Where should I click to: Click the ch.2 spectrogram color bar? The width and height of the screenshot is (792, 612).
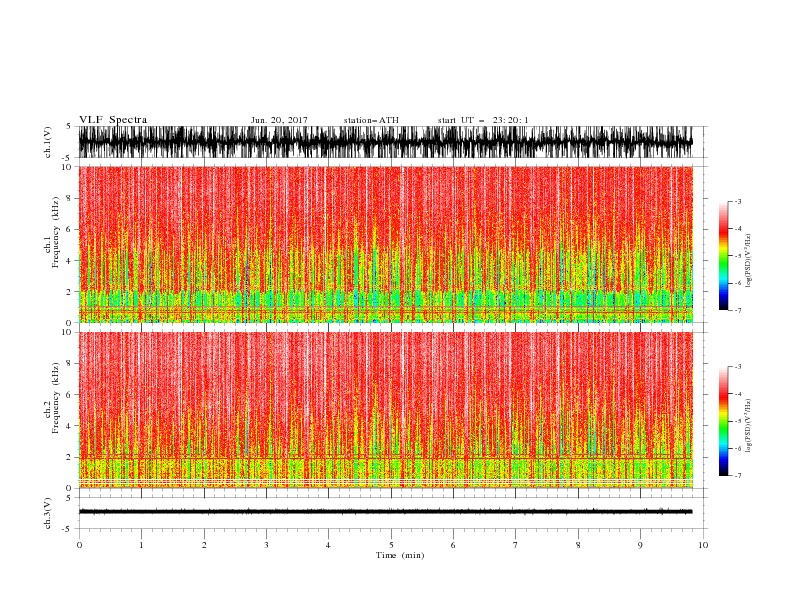(723, 421)
